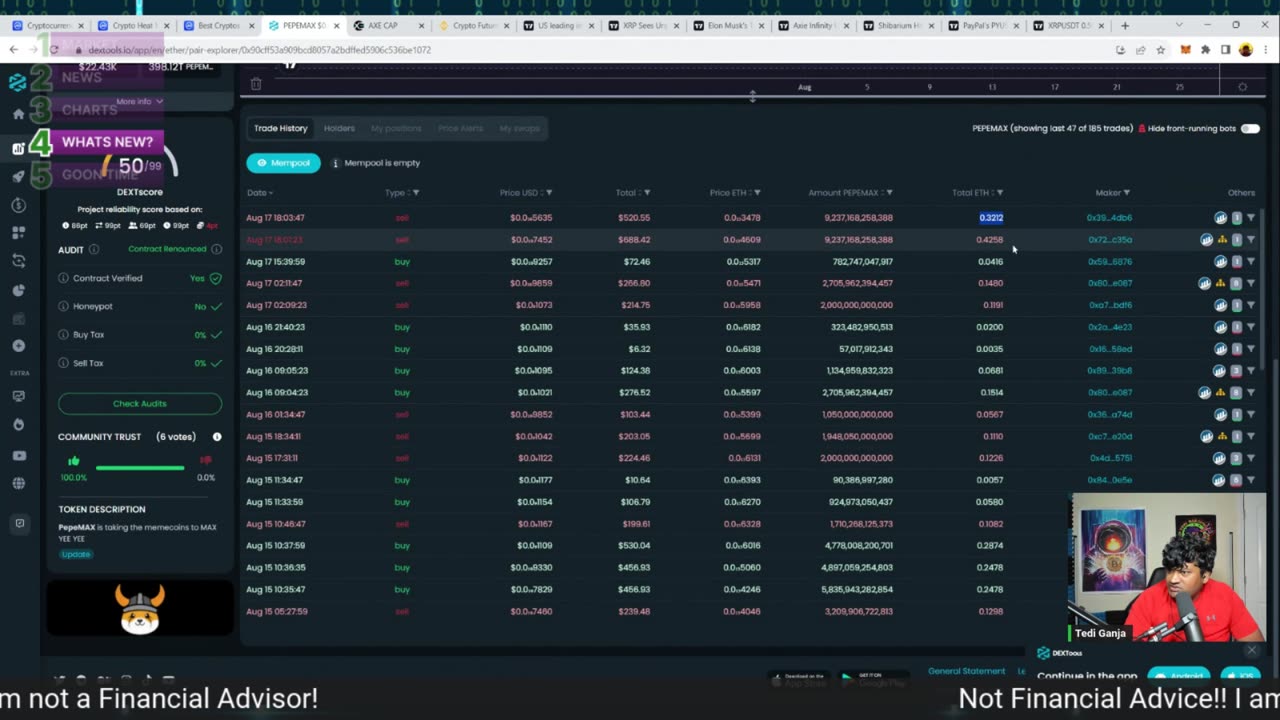This screenshot has height=720, width=1280.
Task: Open the YouTube icon in sidebar
Action: point(18,456)
